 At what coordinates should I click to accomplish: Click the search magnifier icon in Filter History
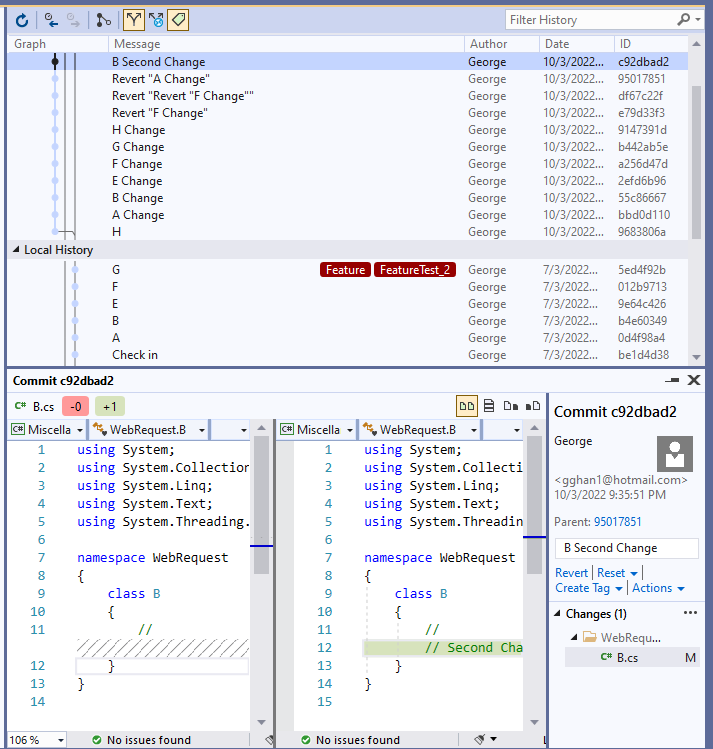click(683, 20)
